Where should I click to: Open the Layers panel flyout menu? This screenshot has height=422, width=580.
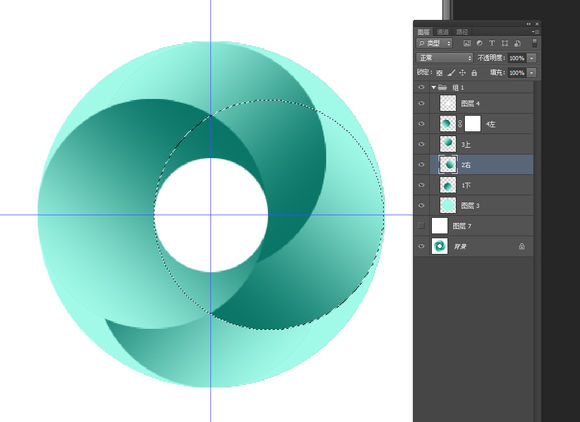[x=536, y=32]
